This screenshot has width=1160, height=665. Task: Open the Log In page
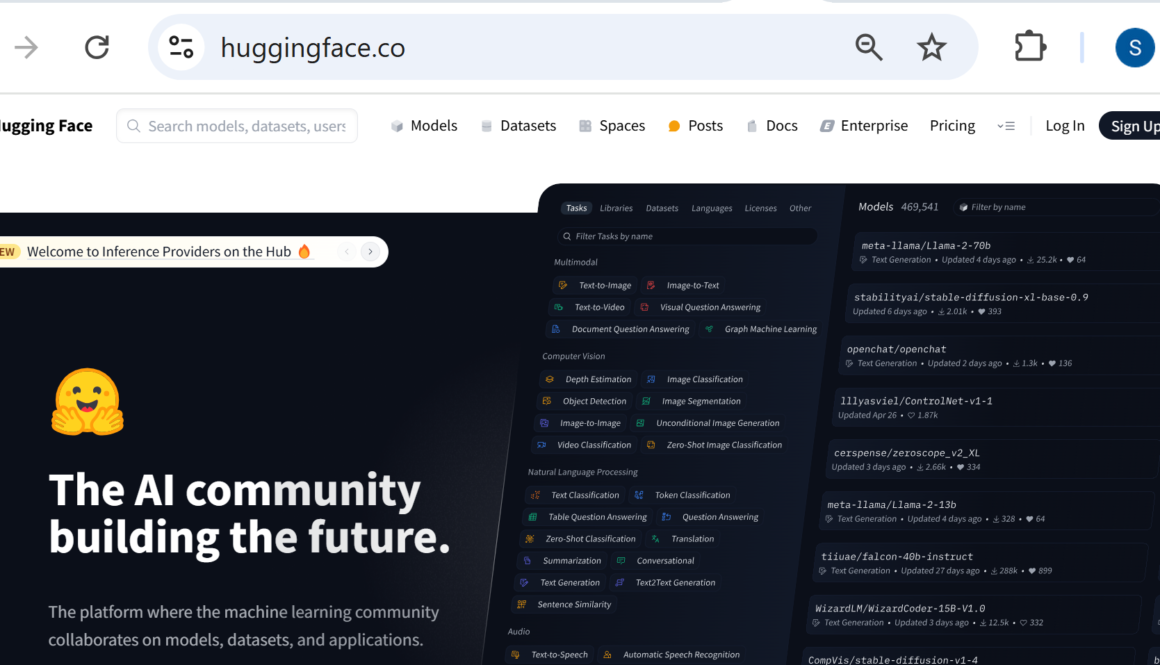1064,125
